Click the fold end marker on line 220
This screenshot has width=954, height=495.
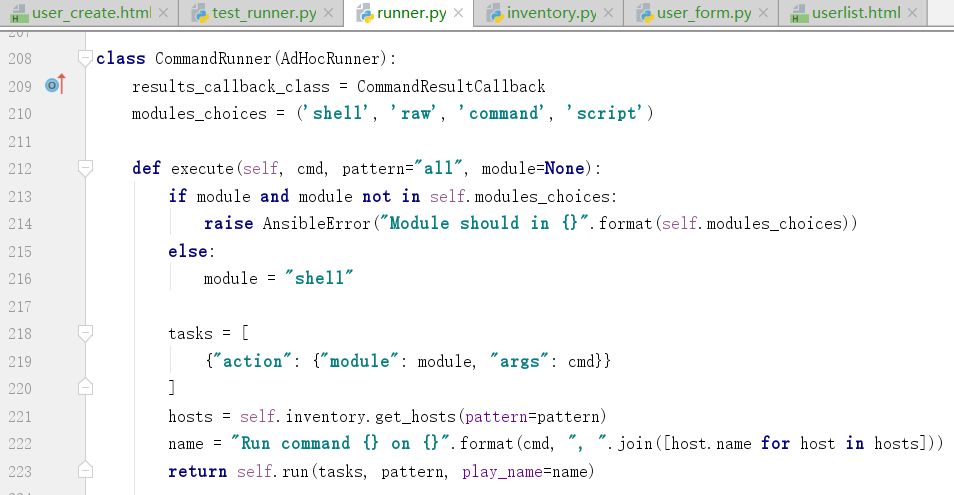85,387
